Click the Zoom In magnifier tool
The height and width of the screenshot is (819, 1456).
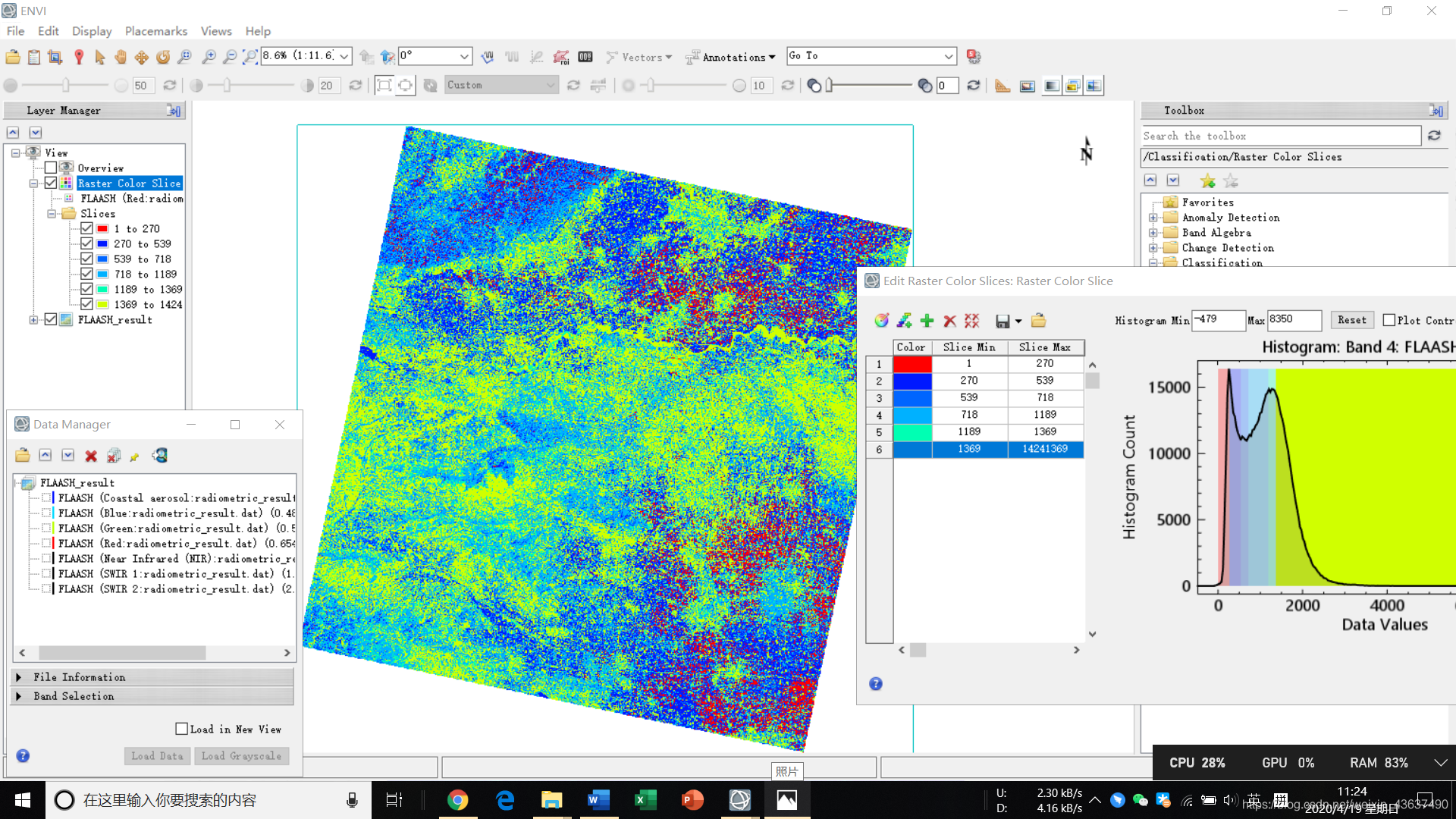coord(209,57)
